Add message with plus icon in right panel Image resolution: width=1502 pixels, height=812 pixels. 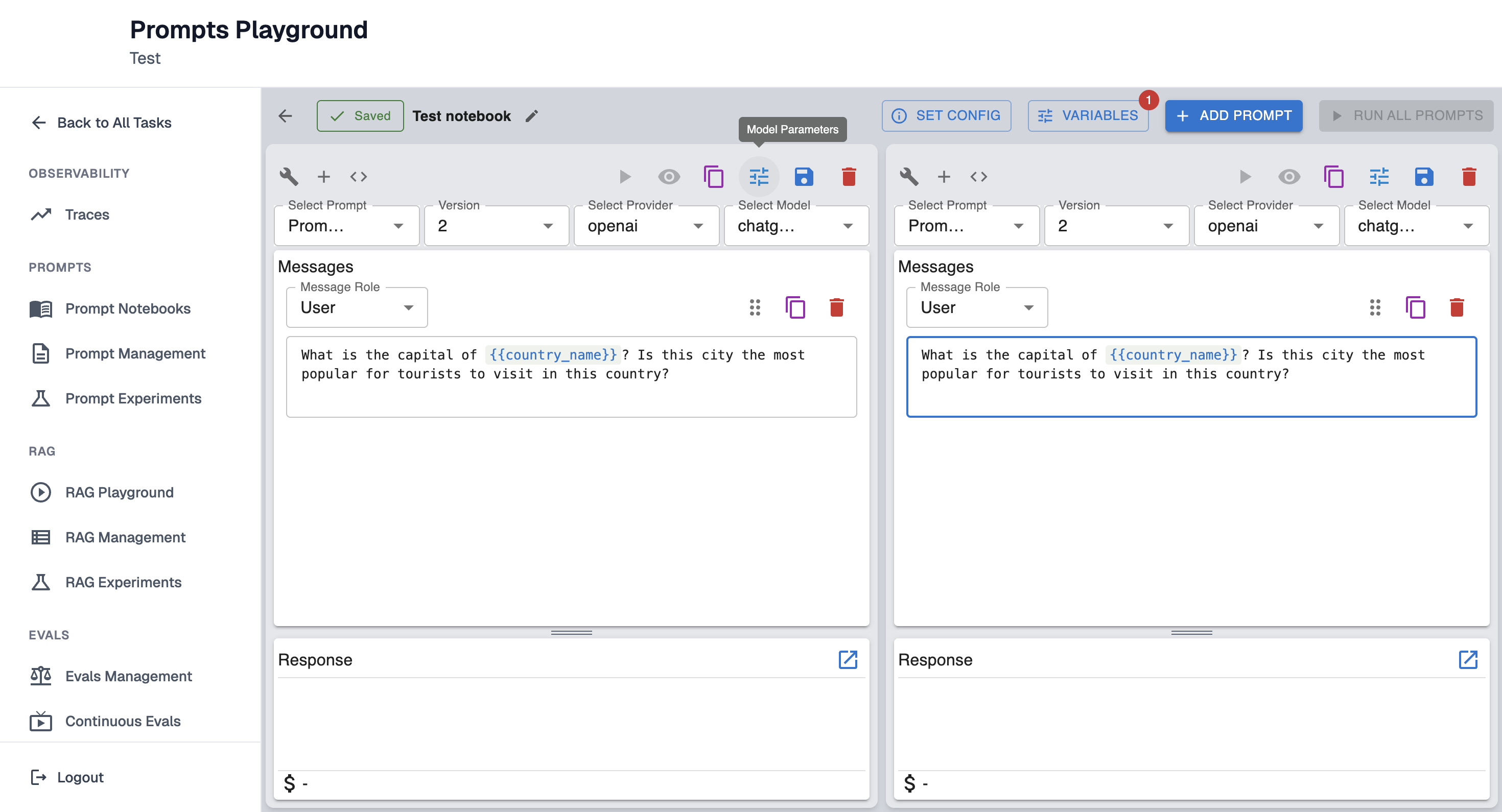point(944,177)
